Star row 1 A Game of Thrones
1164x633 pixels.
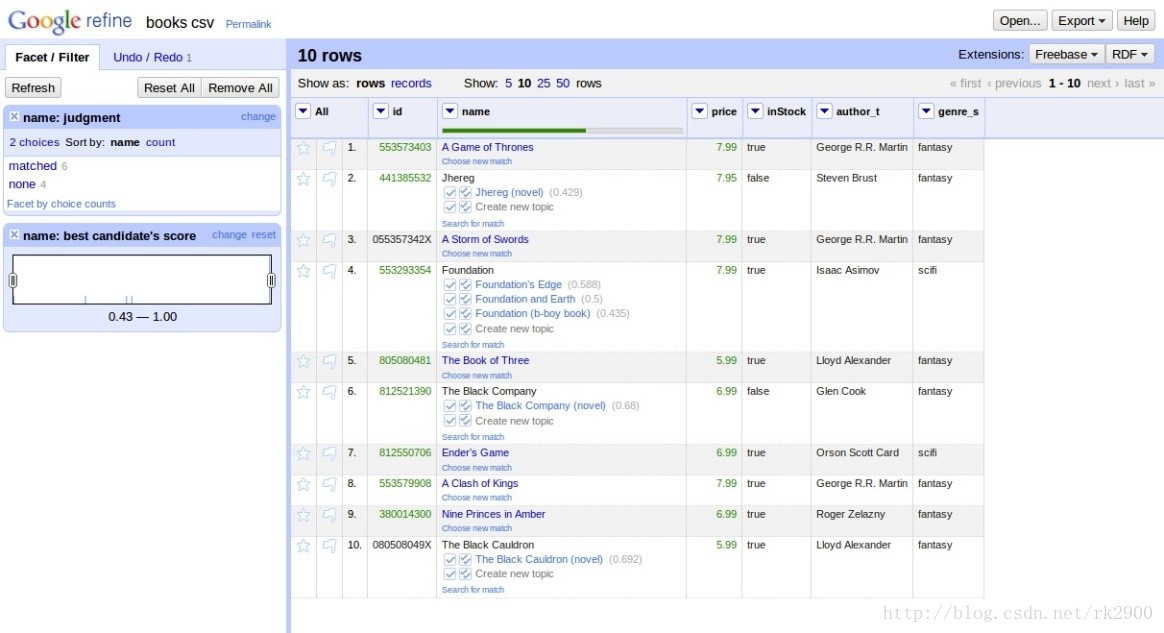coord(304,148)
